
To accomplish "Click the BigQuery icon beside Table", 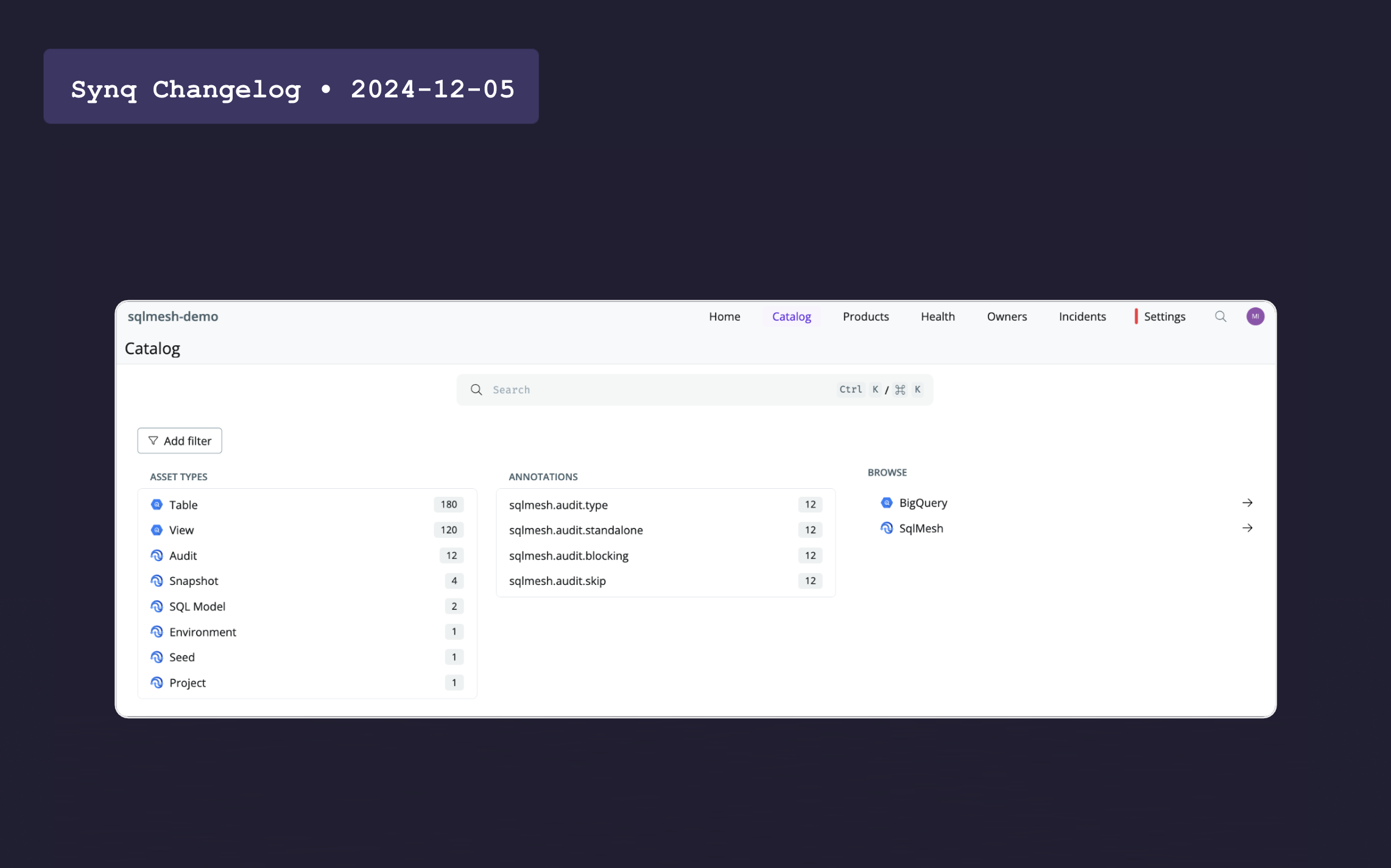I will click(157, 505).
